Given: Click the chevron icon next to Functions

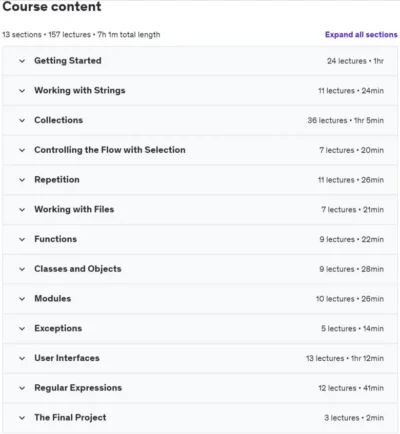Looking at the screenshot, I should pos(22,239).
